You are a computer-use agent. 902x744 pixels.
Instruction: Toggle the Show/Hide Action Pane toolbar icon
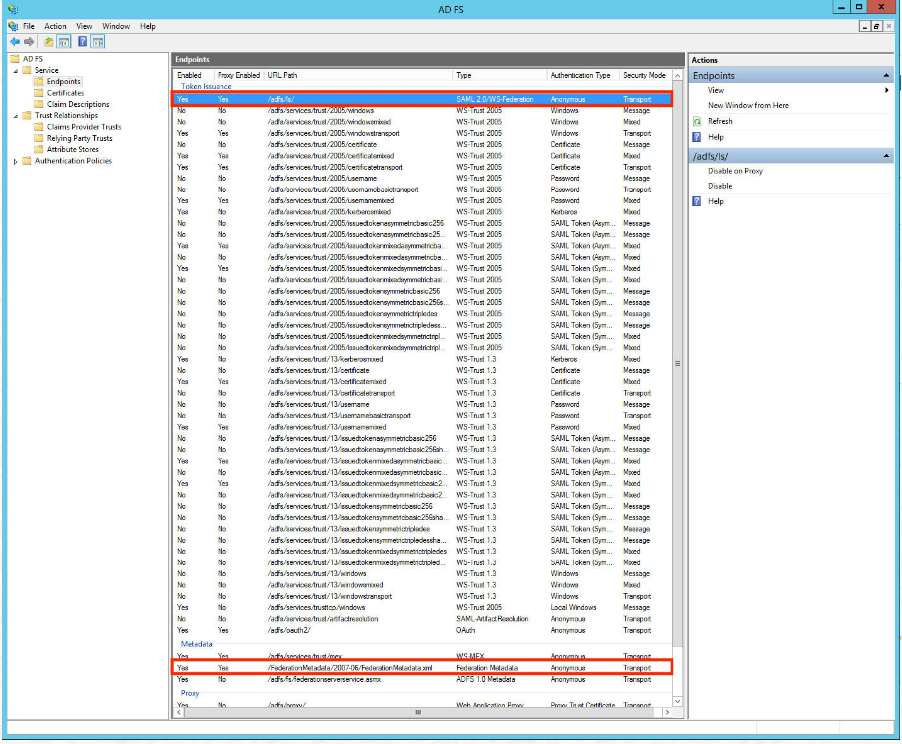(98, 41)
